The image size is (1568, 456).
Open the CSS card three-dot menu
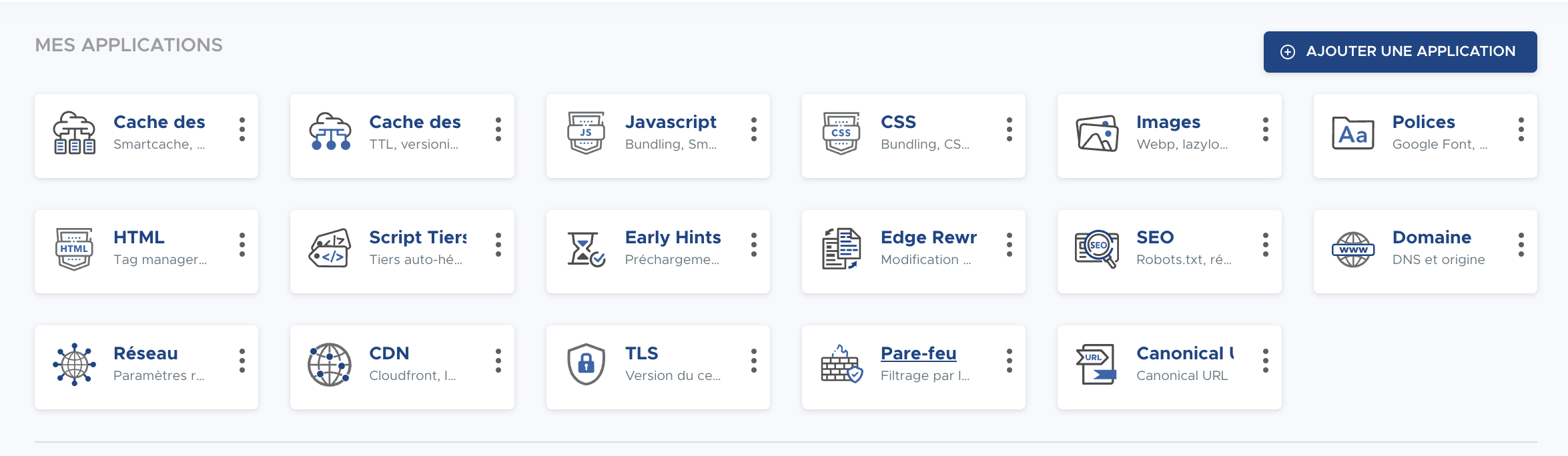pyautogui.click(x=1010, y=129)
